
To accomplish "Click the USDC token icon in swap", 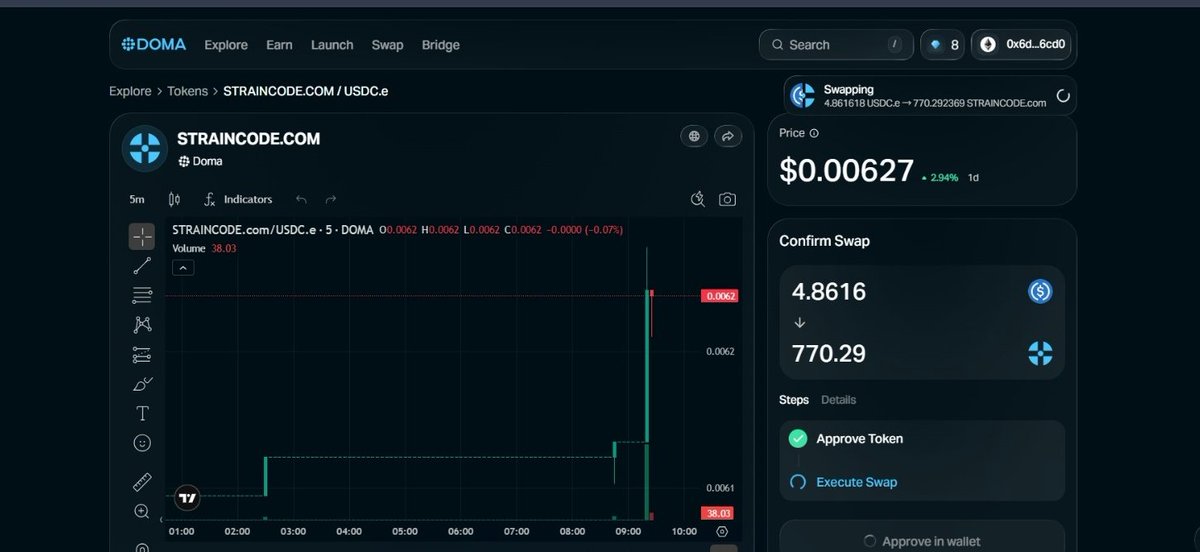I will [1041, 292].
